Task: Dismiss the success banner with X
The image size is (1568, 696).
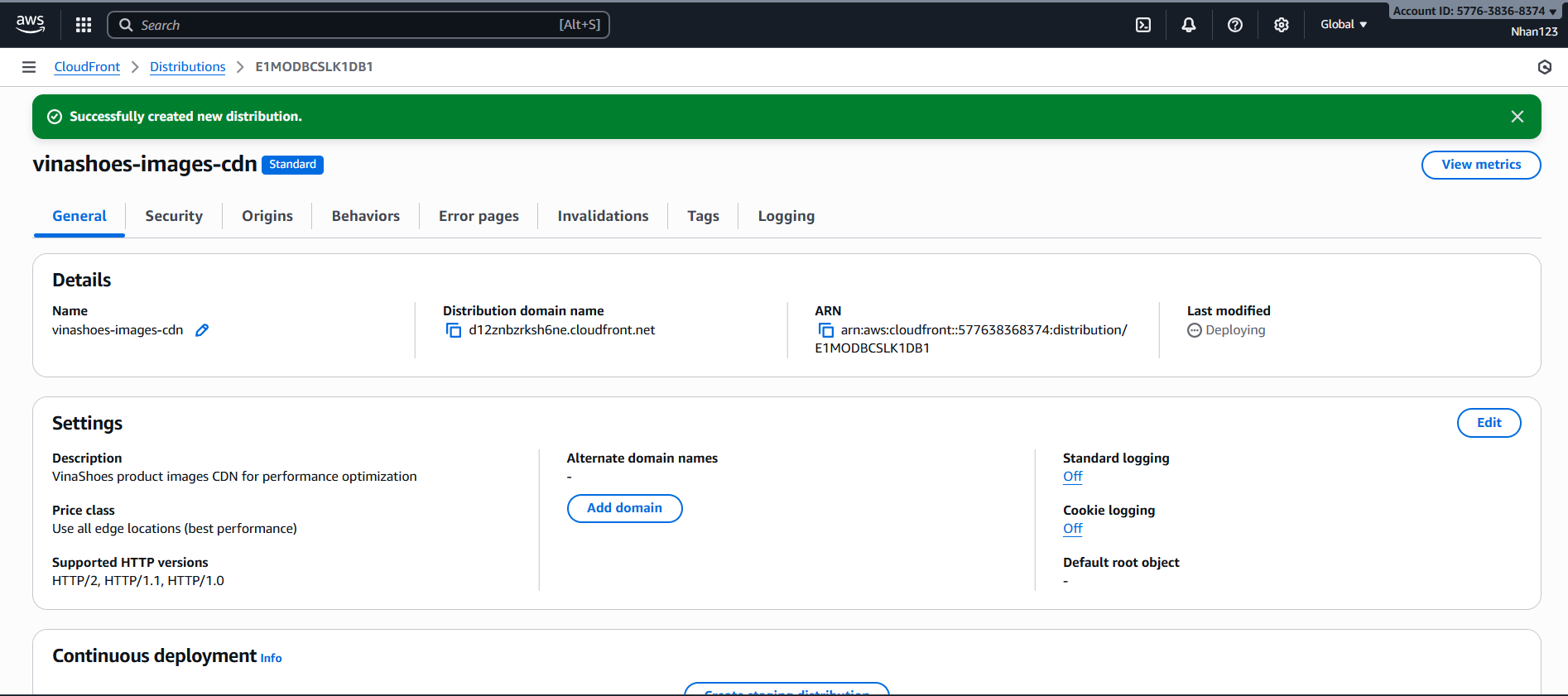Action: coord(1517,117)
